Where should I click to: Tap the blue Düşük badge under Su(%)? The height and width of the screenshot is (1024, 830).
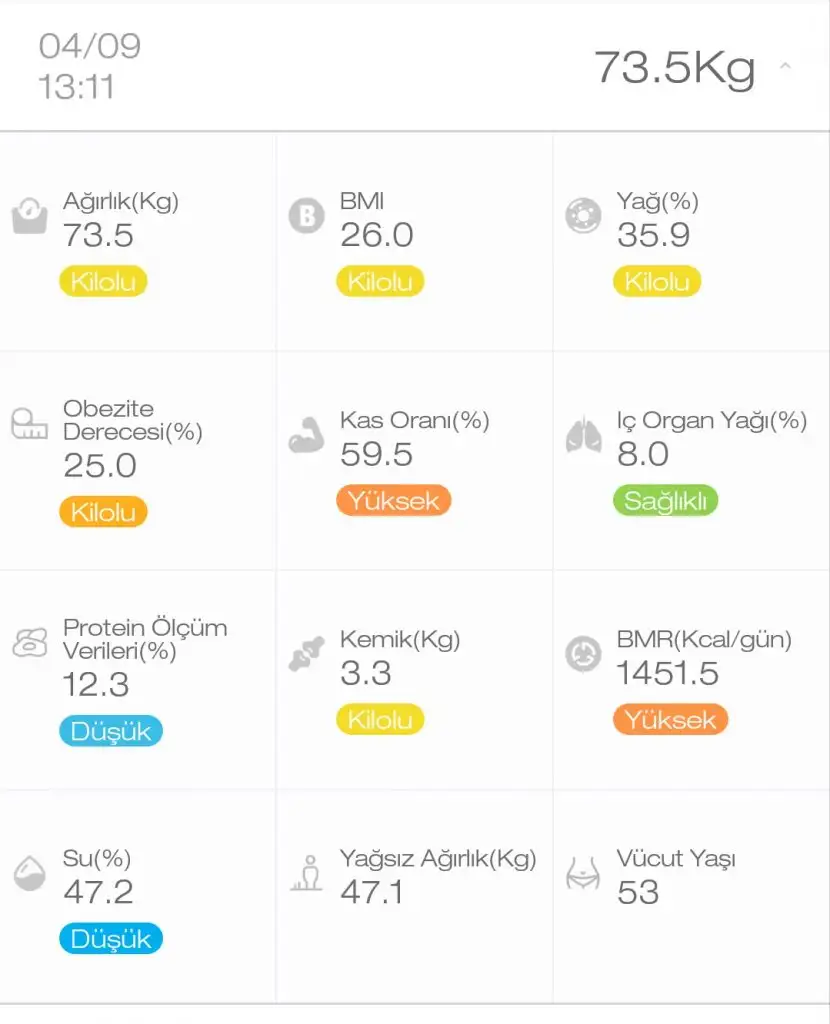point(110,939)
